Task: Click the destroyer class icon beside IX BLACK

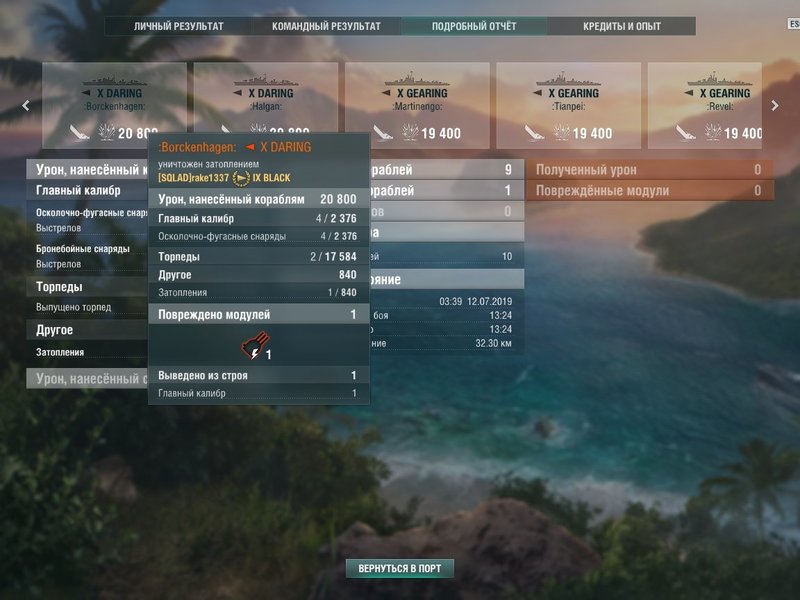Action: pyautogui.click(x=241, y=178)
